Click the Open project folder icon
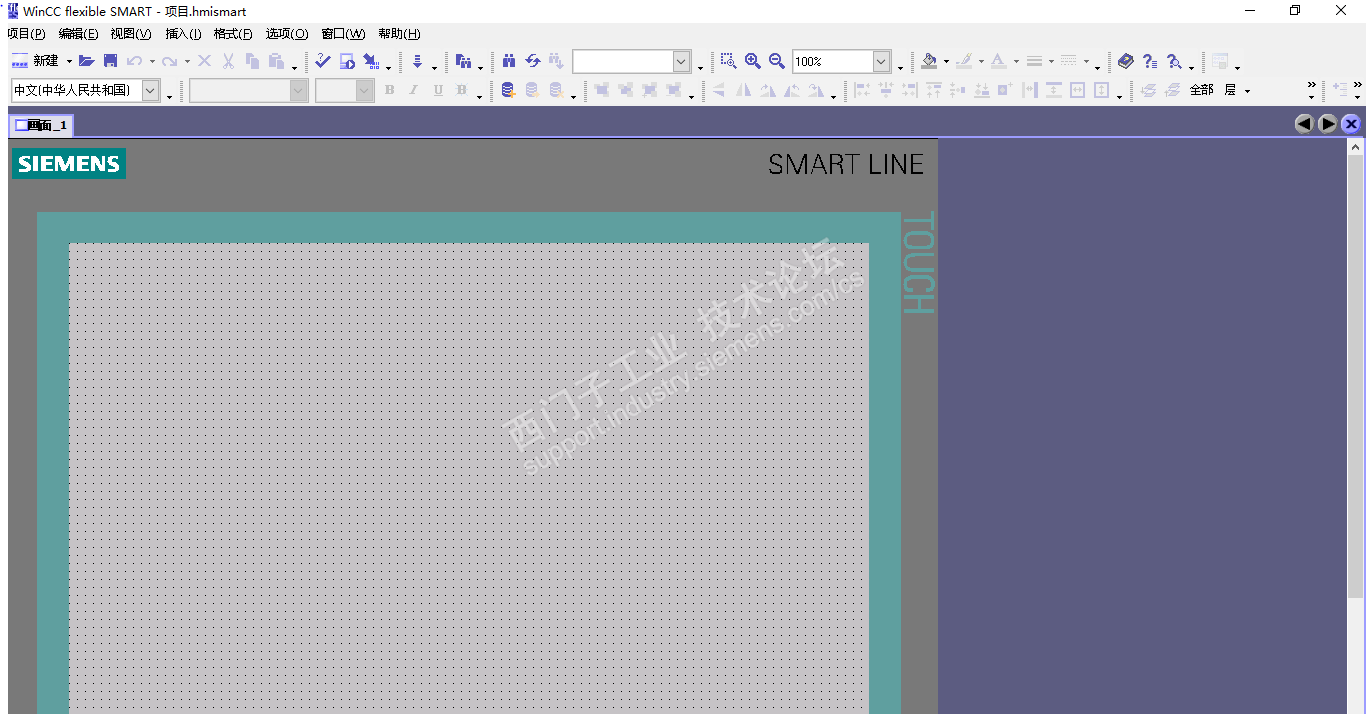The height and width of the screenshot is (714, 1366). pyautogui.click(x=87, y=61)
